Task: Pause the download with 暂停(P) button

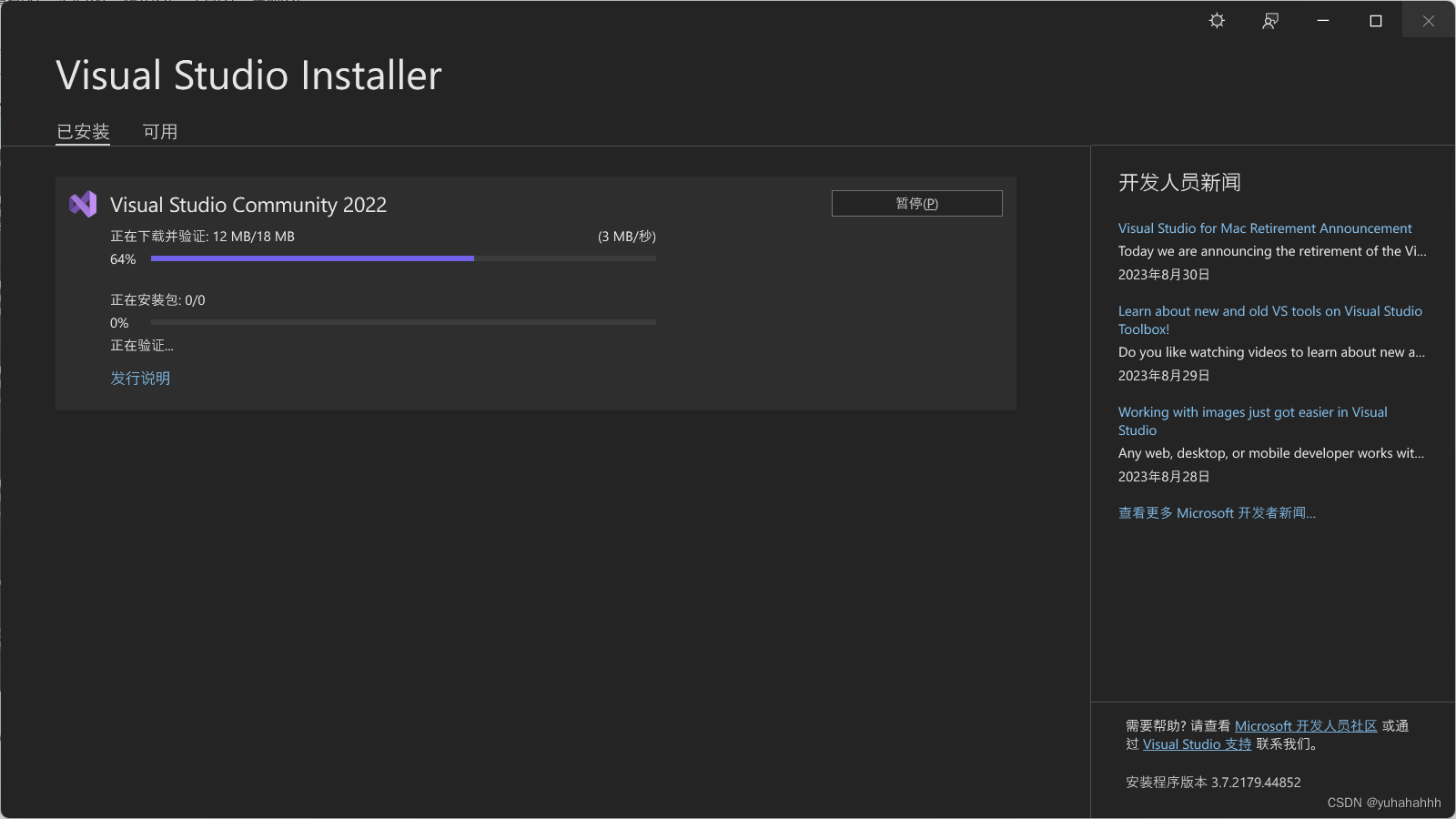Action: [916, 203]
